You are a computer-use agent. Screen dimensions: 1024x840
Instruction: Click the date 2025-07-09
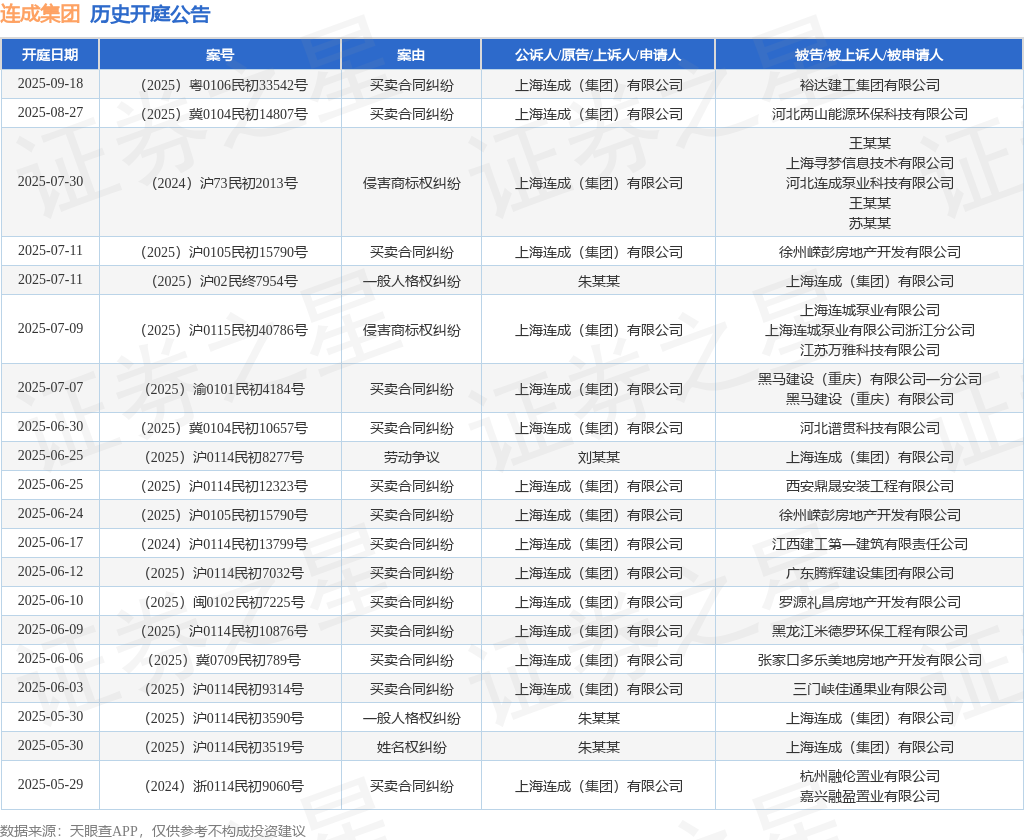(x=50, y=329)
